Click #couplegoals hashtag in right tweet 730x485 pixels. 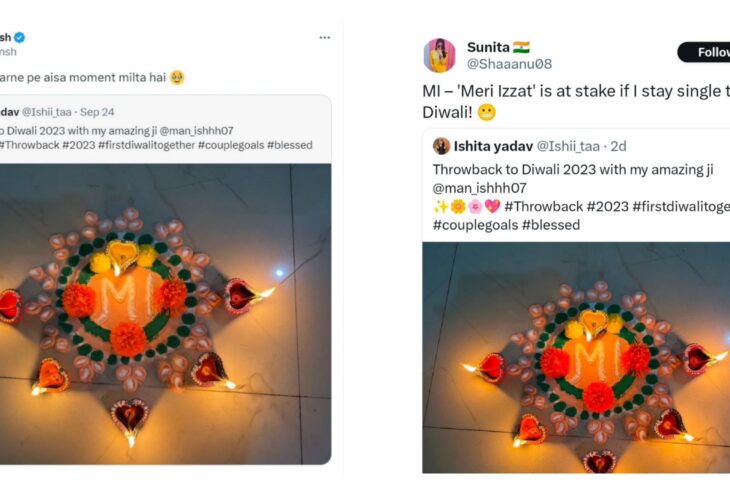[476, 225]
